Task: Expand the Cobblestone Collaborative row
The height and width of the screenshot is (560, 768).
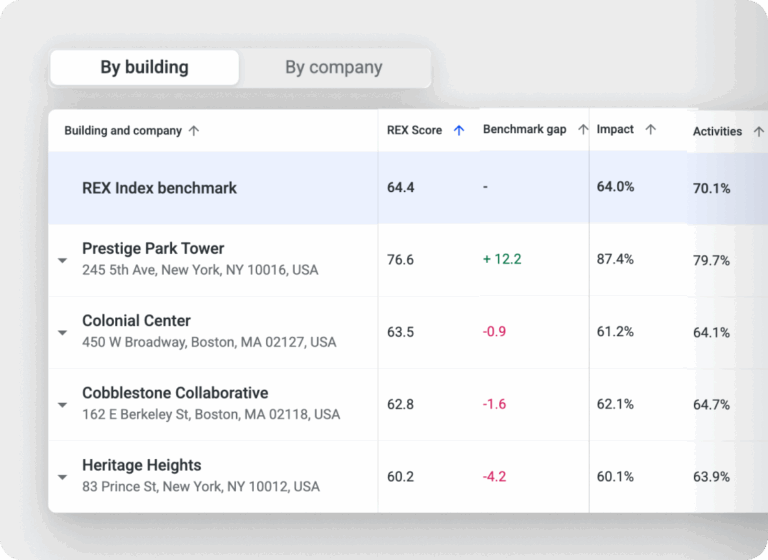Action: (x=63, y=405)
